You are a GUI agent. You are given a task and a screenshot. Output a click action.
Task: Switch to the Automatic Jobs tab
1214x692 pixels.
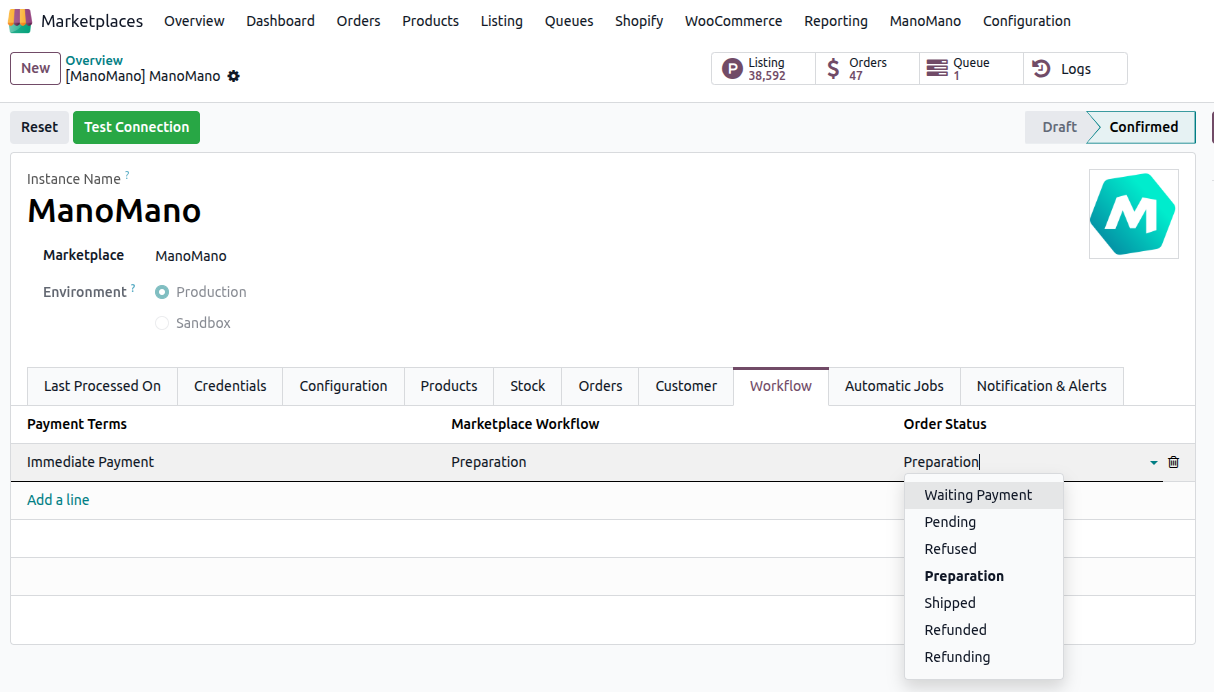tap(894, 386)
